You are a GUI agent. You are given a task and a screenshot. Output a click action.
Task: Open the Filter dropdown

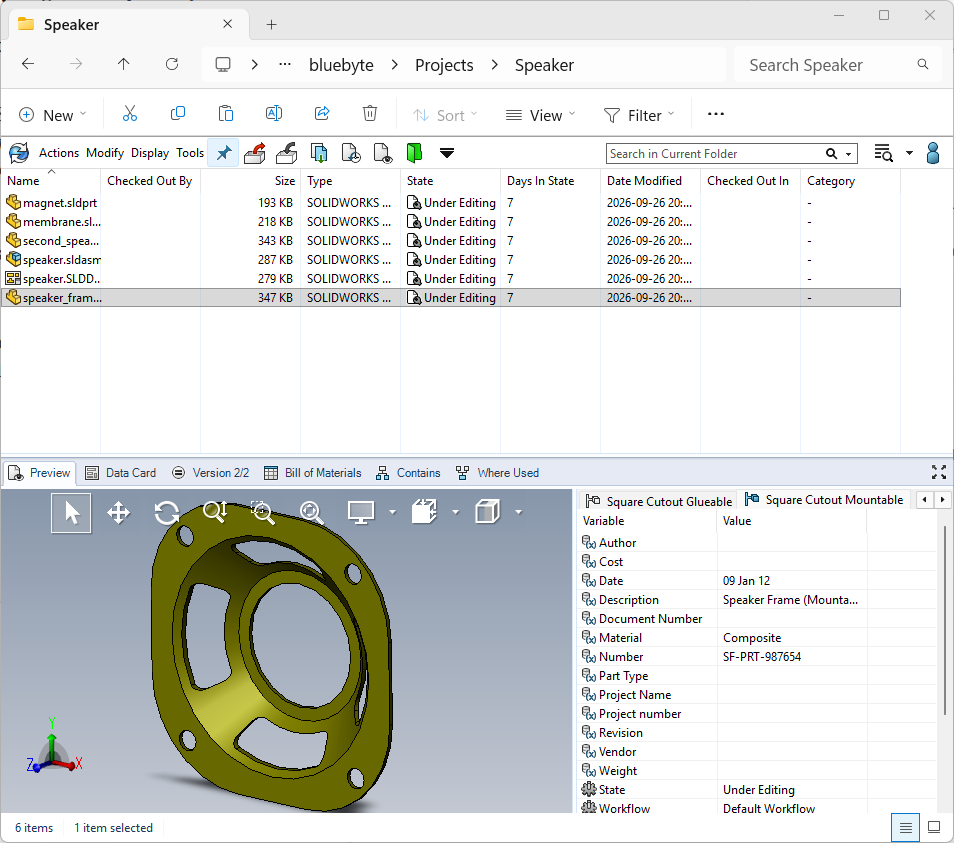coord(639,115)
